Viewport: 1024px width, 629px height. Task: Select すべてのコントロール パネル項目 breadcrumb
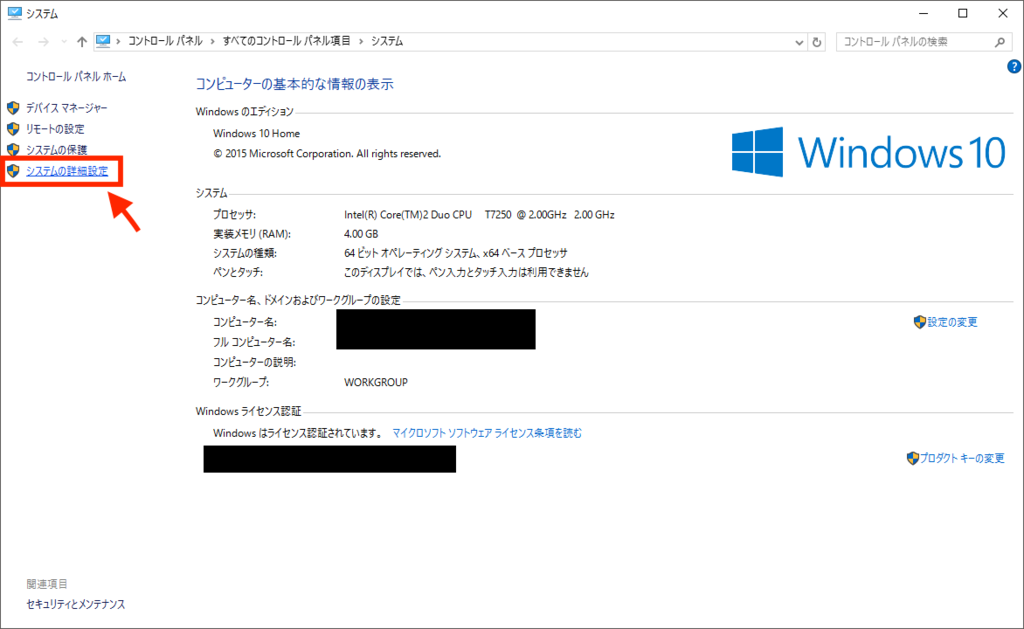point(286,41)
